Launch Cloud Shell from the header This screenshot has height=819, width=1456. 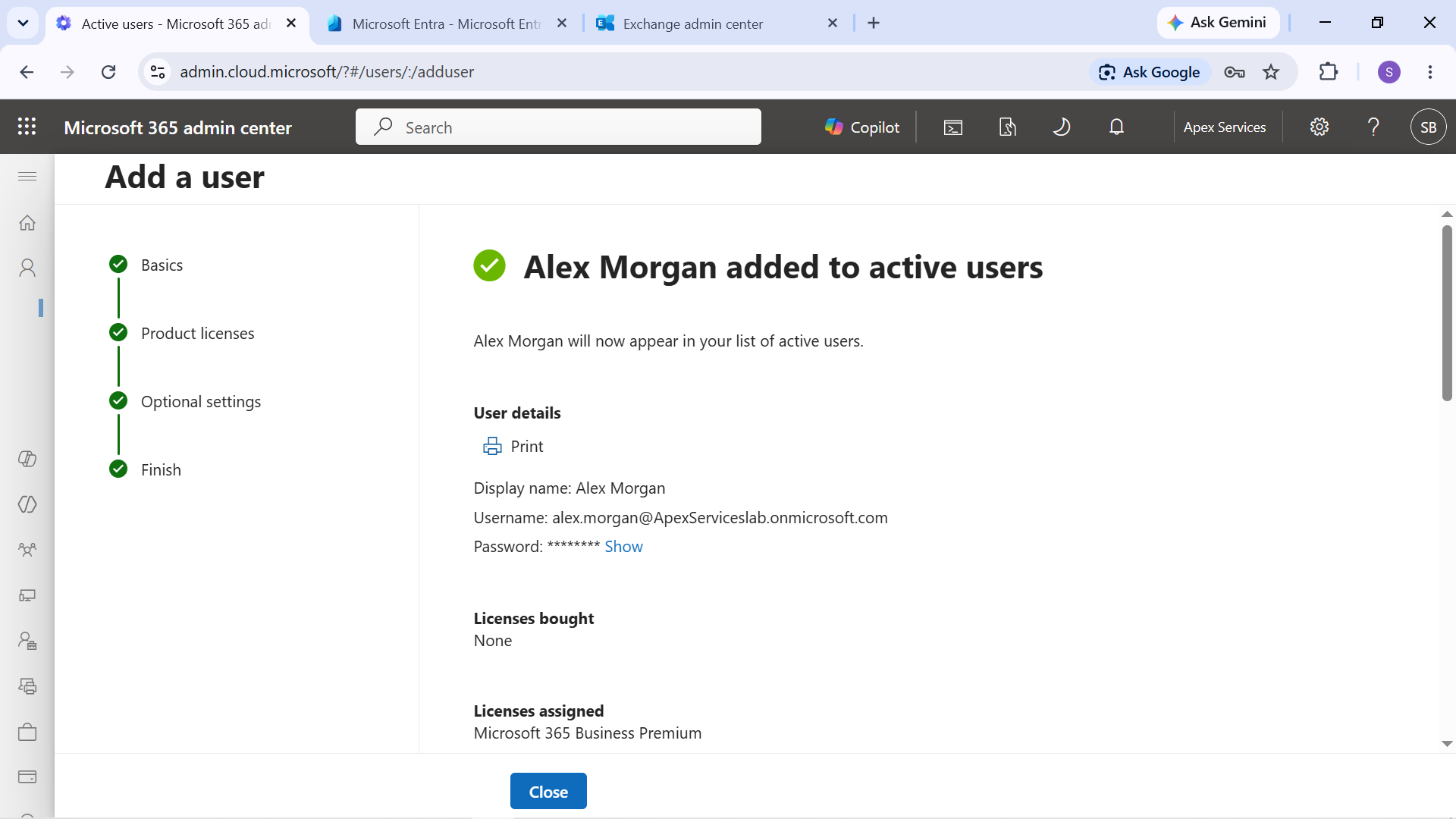(x=953, y=127)
